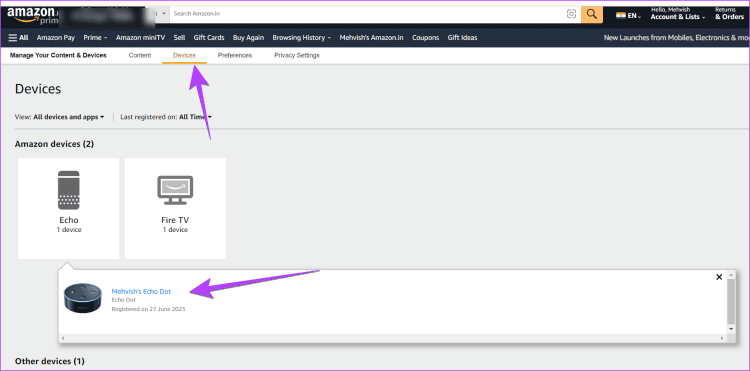Click the Amazon Prime logo
Viewport: 750px width, 371px height.
(33, 15)
